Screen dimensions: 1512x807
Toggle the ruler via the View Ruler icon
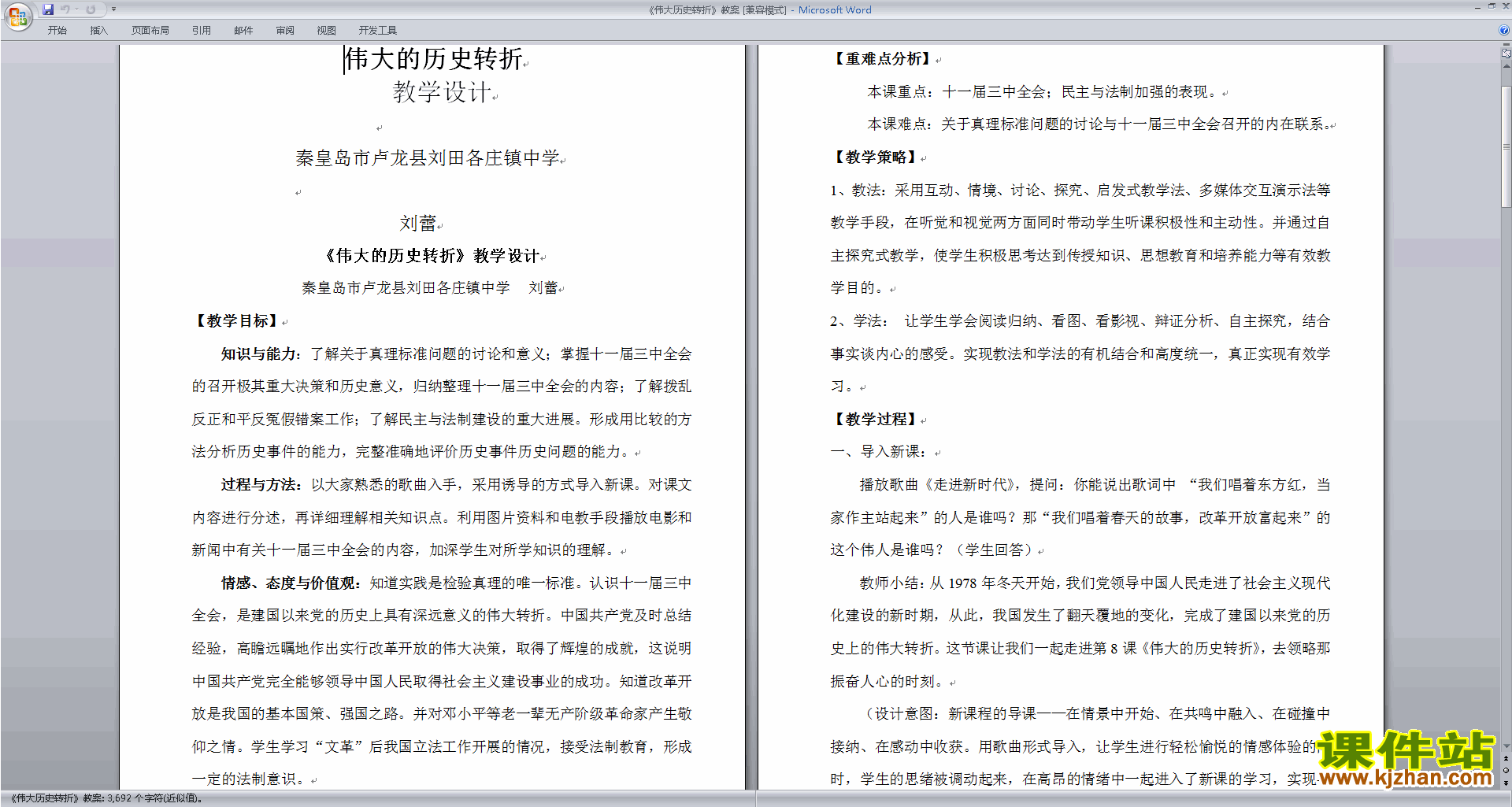click(1506, 54)
